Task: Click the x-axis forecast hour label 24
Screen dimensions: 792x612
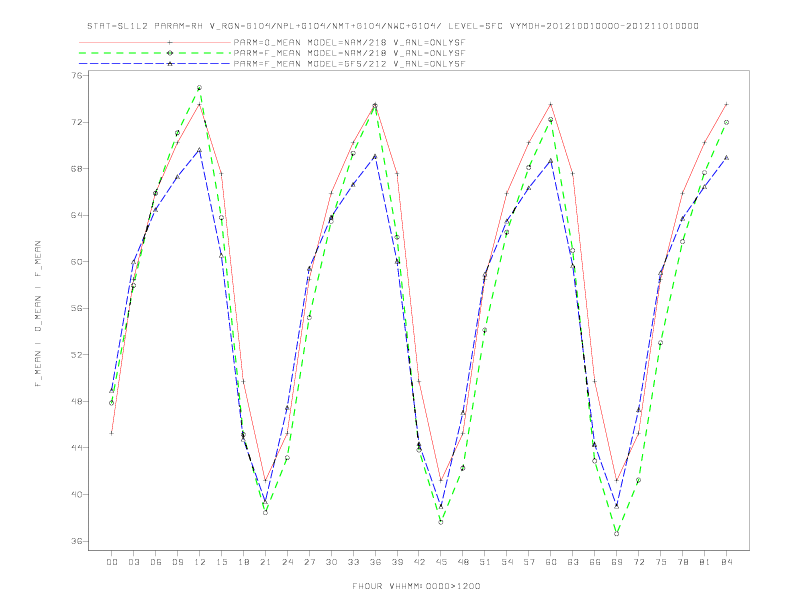Action: (x=287, y=562)
